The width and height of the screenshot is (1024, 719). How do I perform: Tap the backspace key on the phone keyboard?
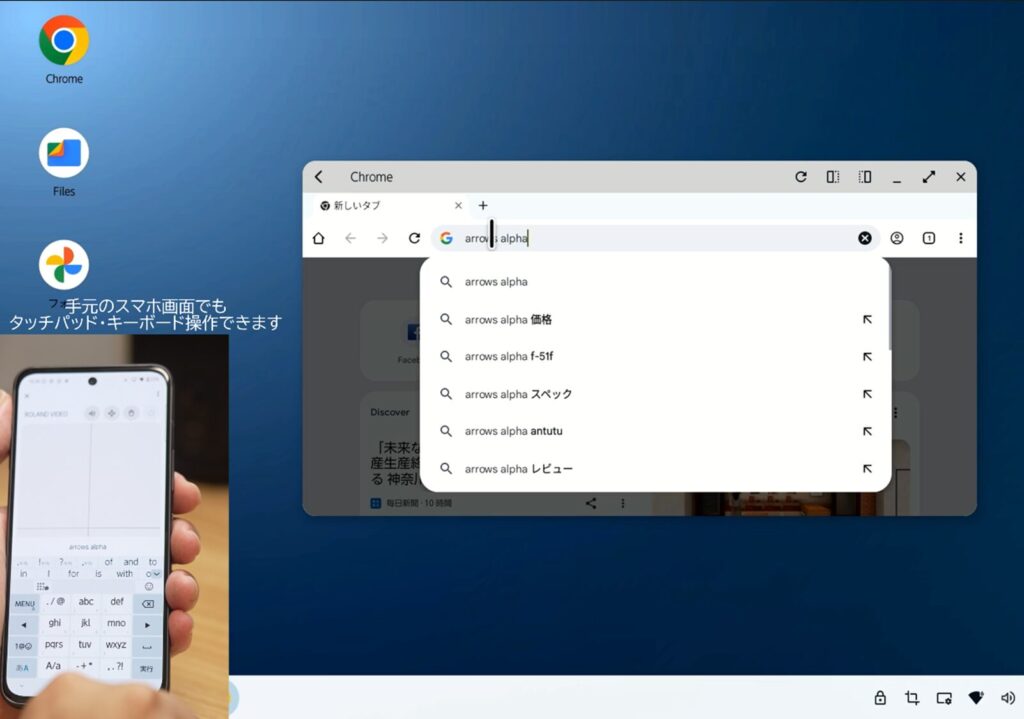[148, 603]
